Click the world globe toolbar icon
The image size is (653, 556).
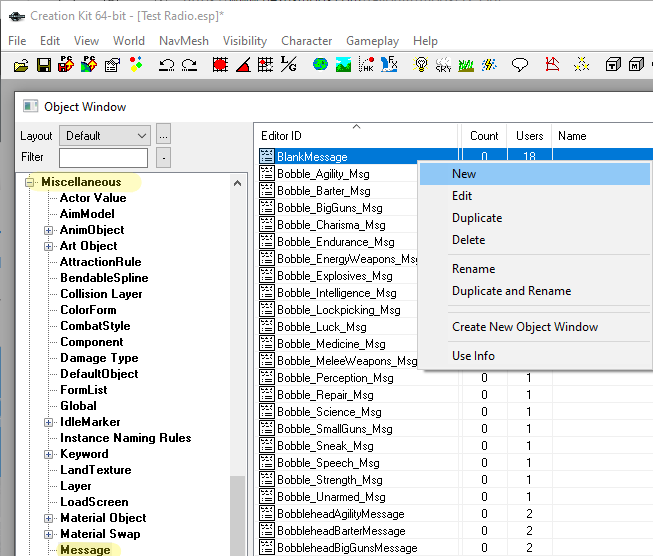click(320, 65)
